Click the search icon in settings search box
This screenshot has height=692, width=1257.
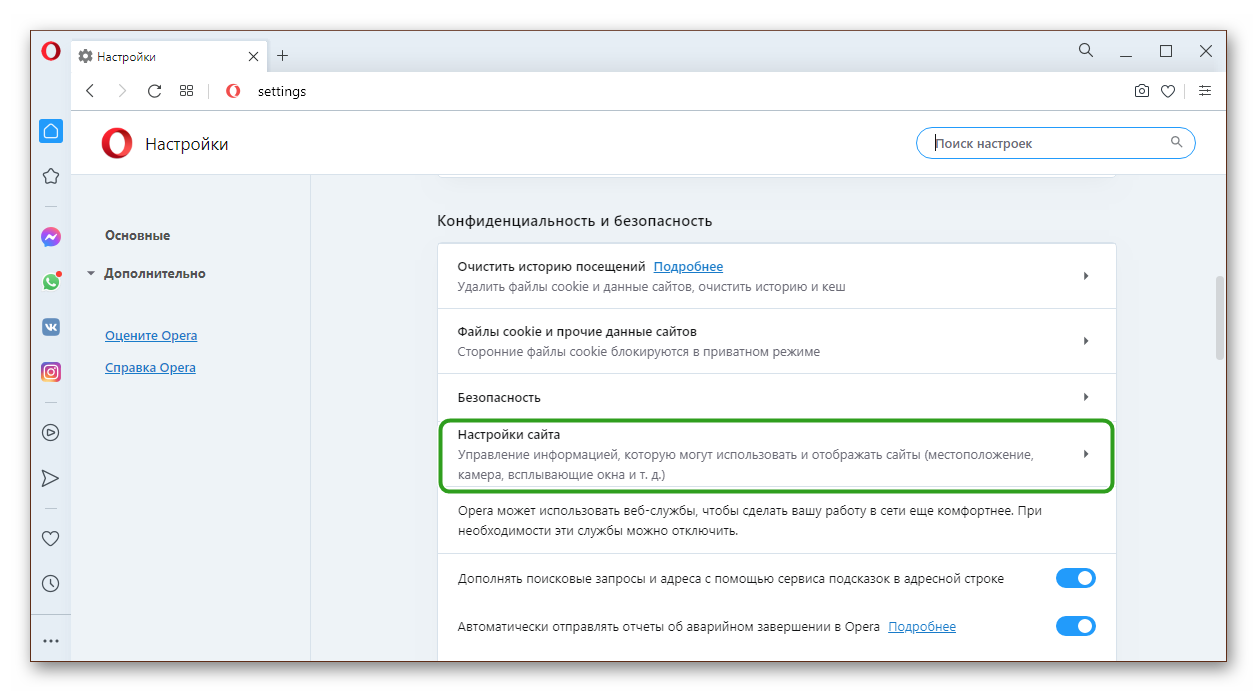click(x=1177, y=142)
